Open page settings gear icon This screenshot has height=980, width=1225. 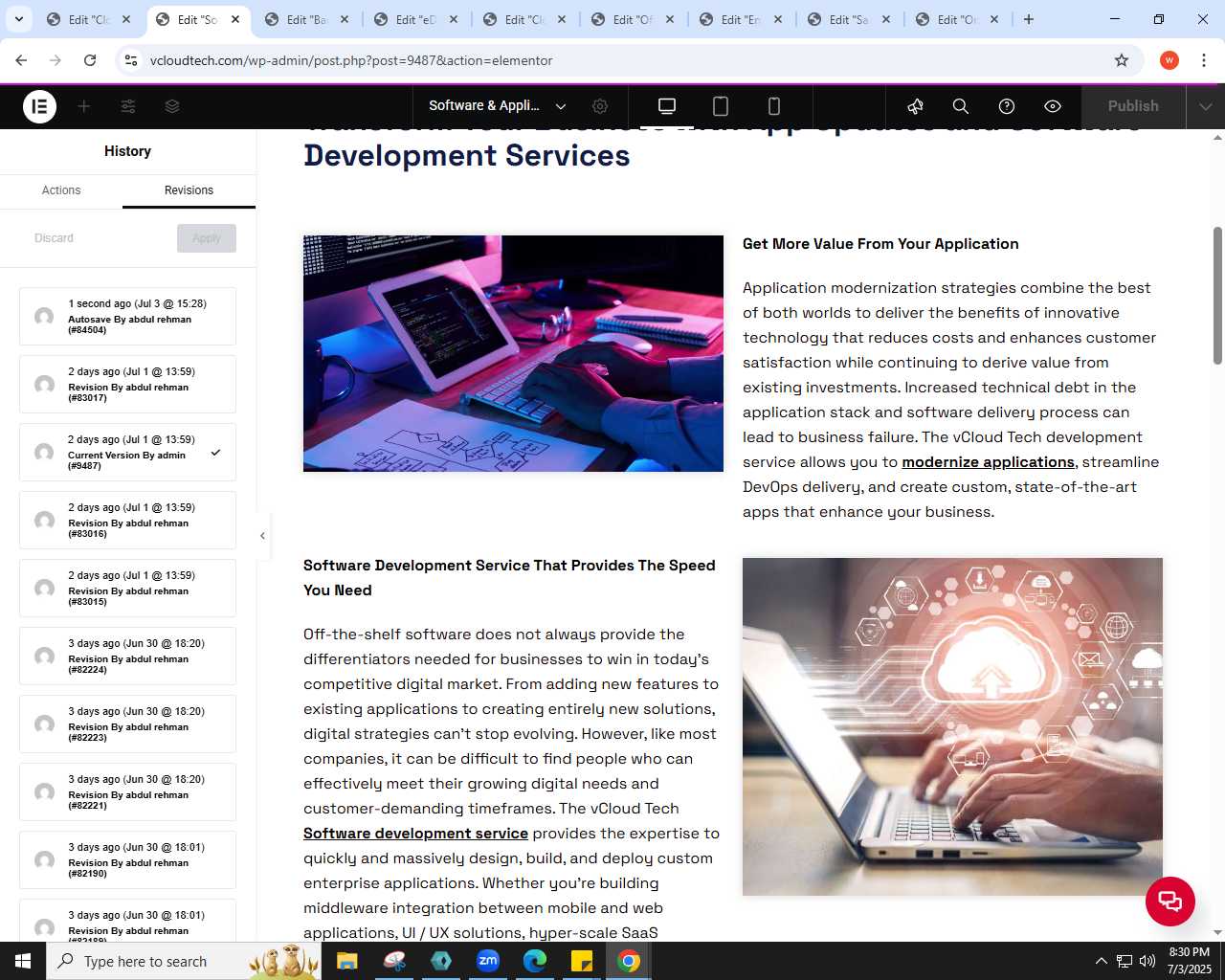[x=600, y=106]
